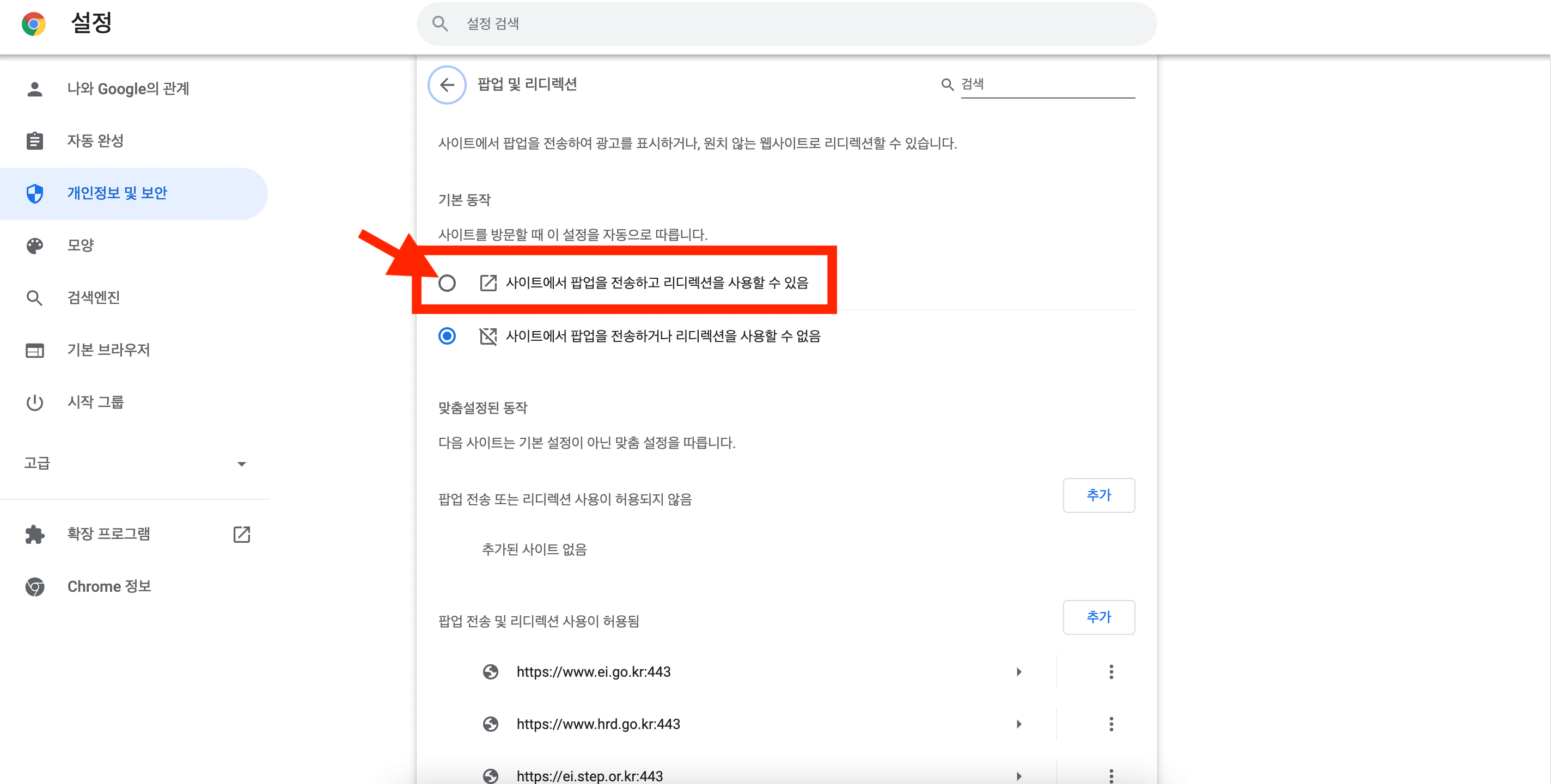Select radio allowing sites to send pop-ups
The height and width of the screenshot is (784, 1551).
click(447, 283)
